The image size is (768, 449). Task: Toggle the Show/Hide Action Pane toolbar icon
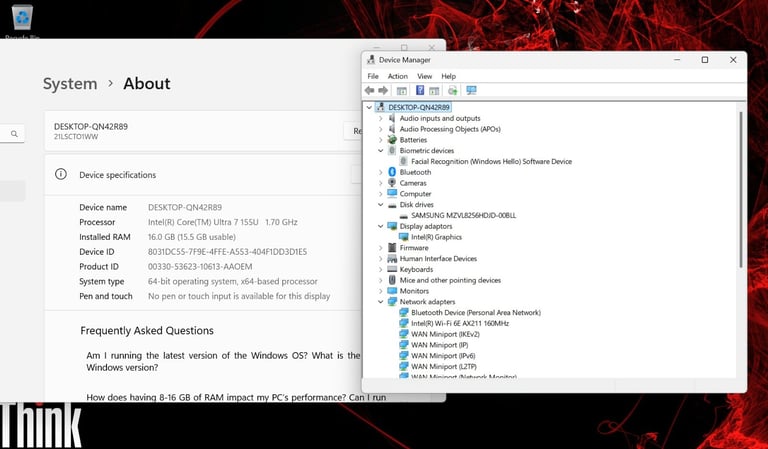pos(434,91)
